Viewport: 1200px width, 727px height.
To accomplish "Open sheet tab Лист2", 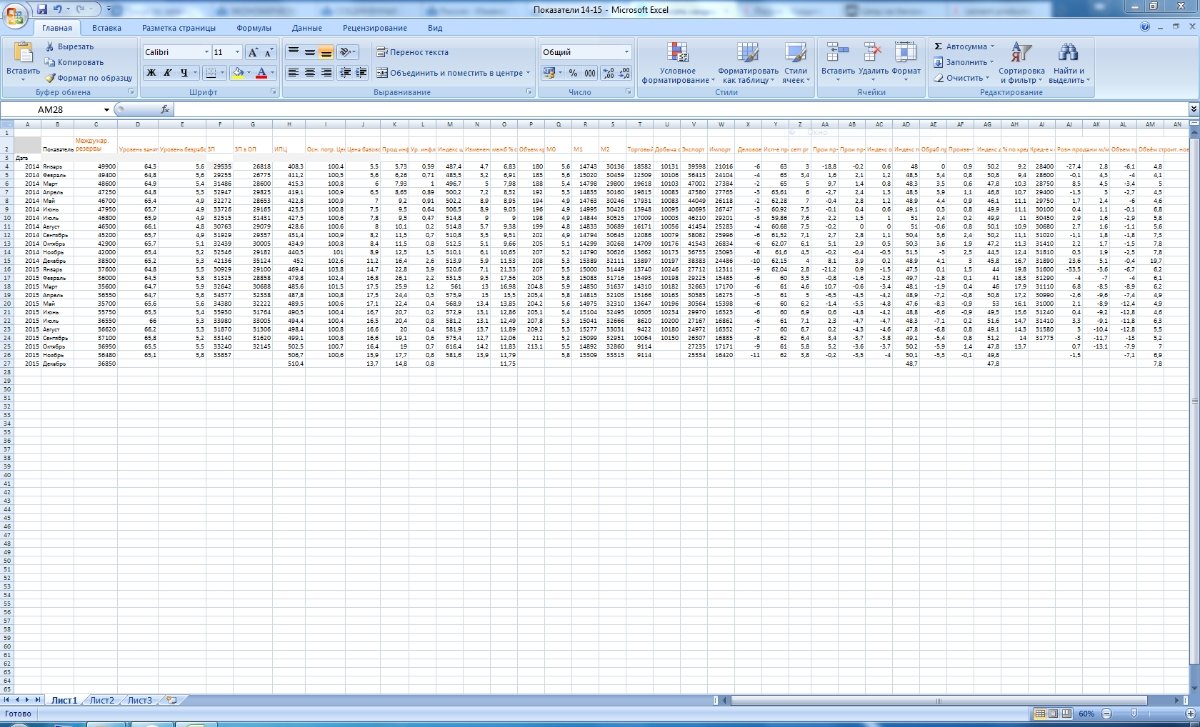I will 101,700.
